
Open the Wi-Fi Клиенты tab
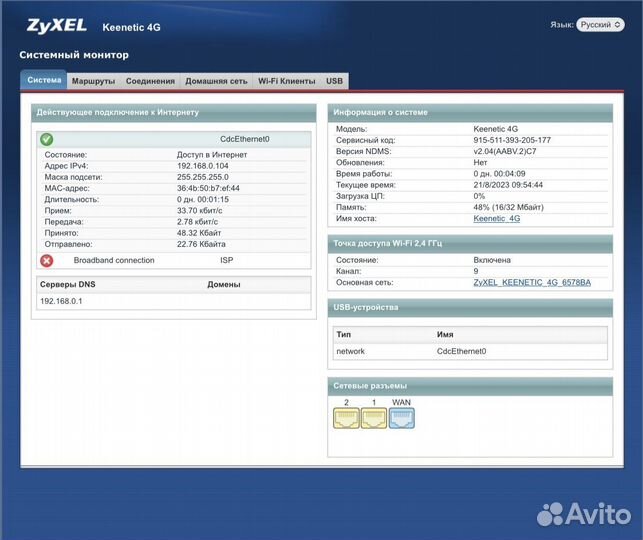pos(286,81)
